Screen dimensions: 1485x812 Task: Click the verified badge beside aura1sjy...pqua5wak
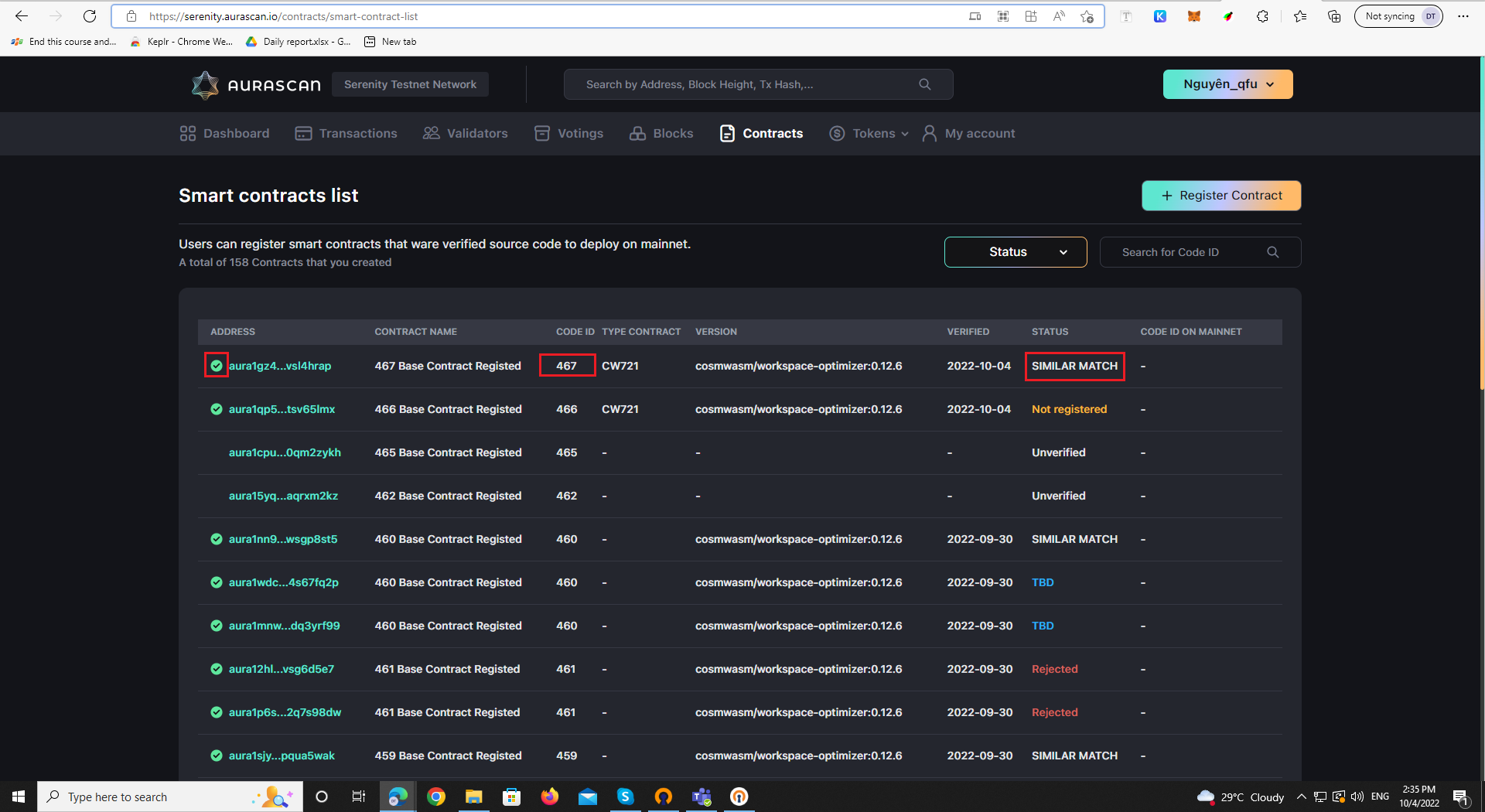point(216,756)
